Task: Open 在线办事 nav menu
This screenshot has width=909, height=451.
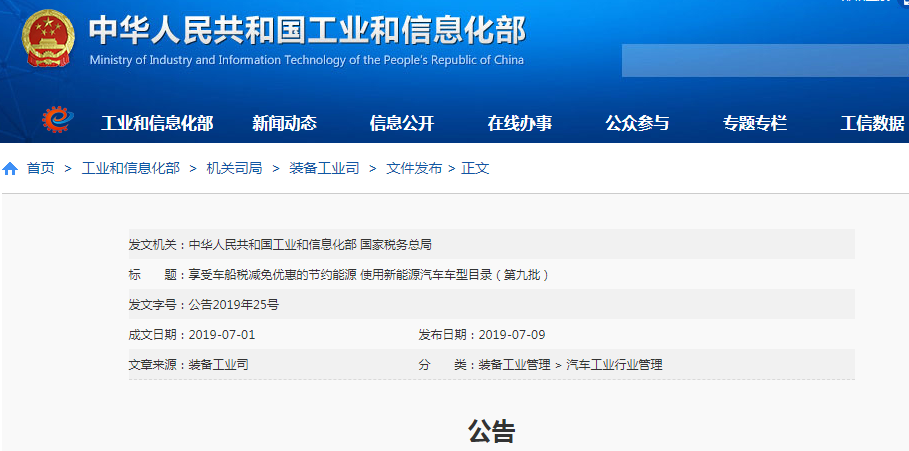Action: 519,123
